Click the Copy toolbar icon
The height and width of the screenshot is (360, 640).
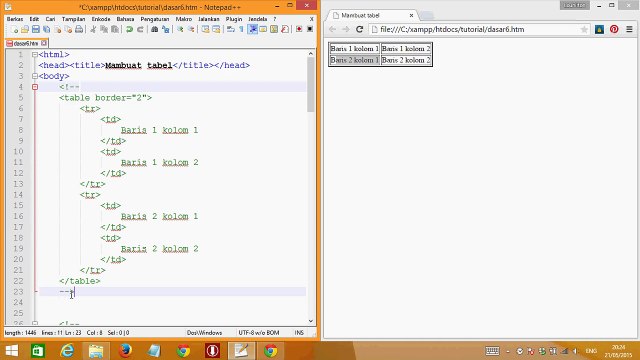[104, 29]
